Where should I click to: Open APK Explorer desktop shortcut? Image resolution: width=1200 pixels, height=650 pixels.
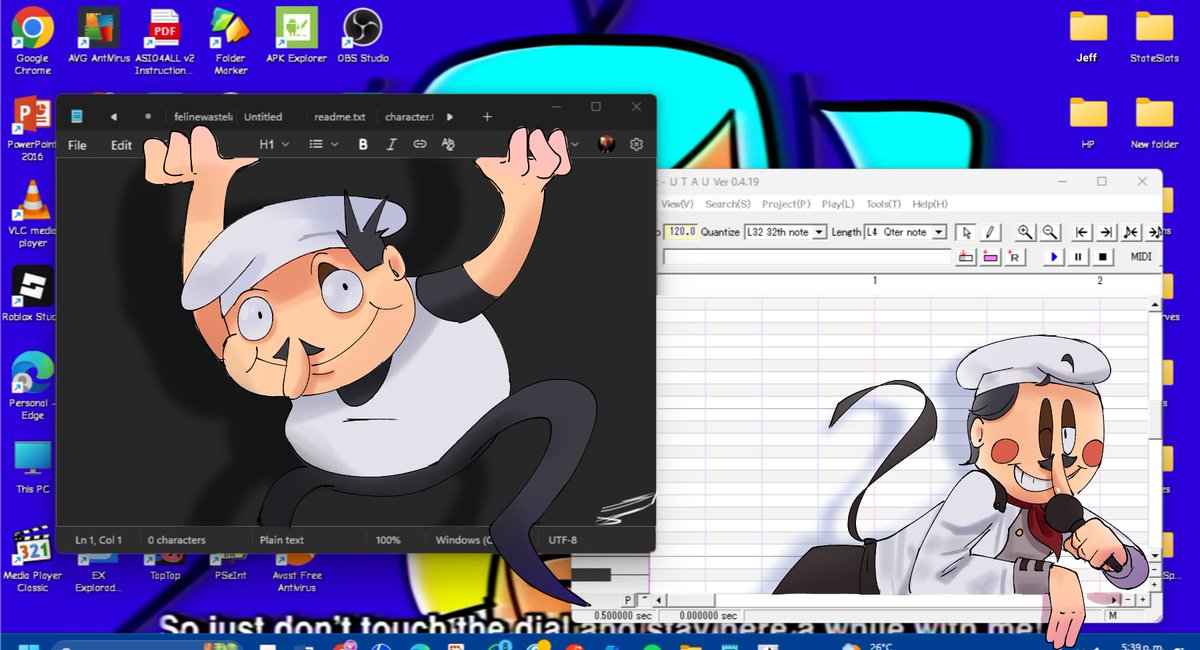(297, 36)
